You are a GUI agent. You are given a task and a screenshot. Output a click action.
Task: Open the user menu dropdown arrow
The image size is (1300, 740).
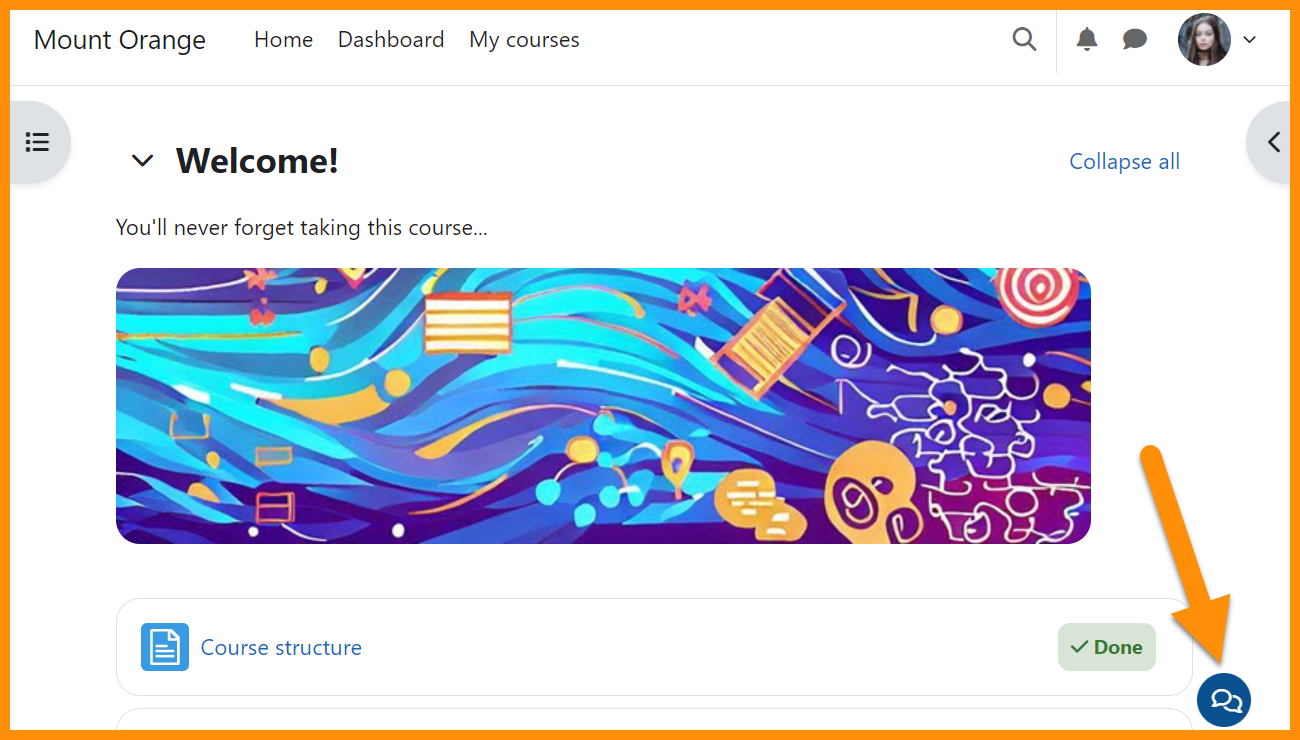[1249, 40]
